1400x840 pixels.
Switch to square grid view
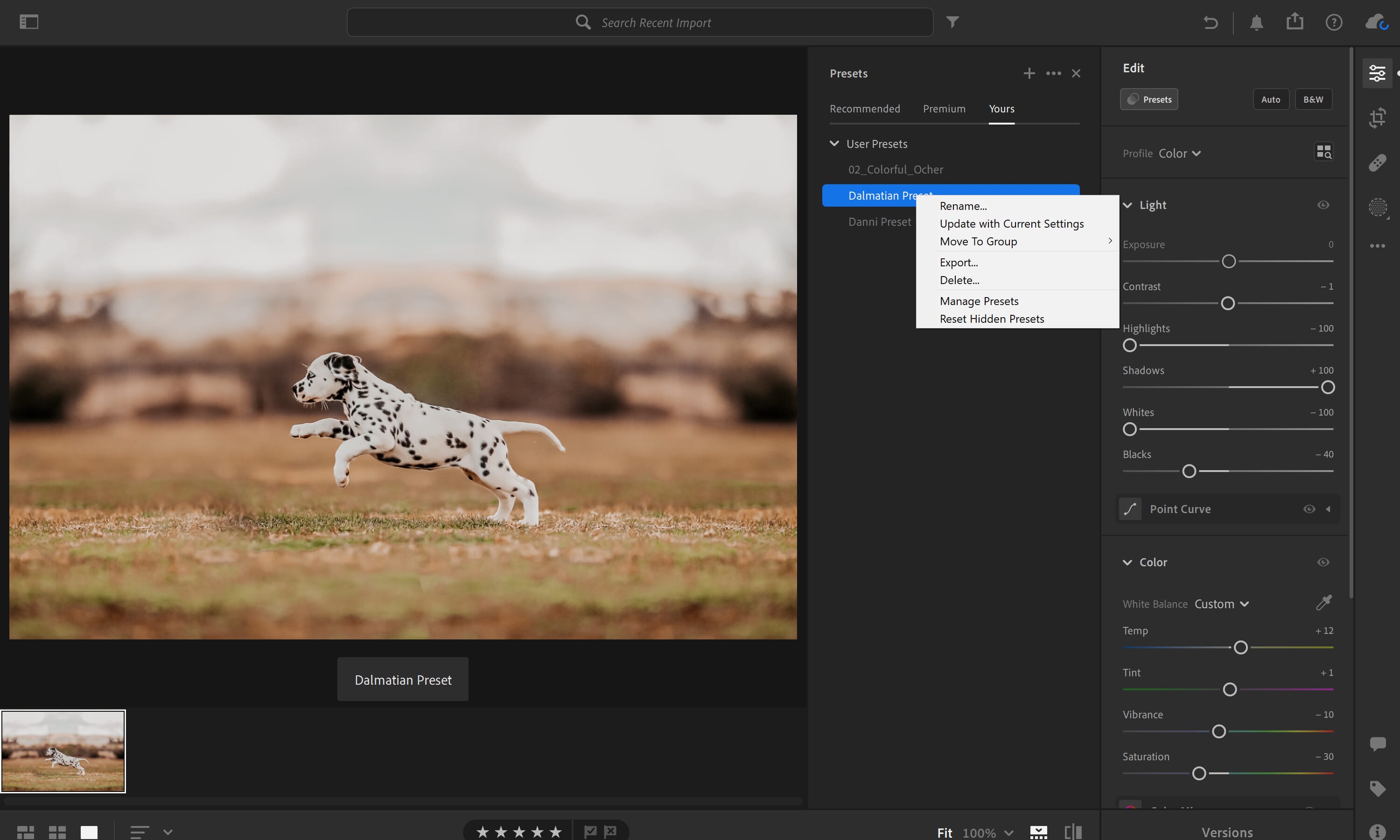click(57, 832)
